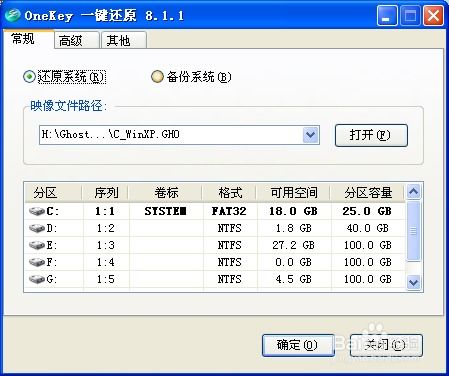Click NTFS format cell in G: row
449x376 pixels.
[229, 279]
